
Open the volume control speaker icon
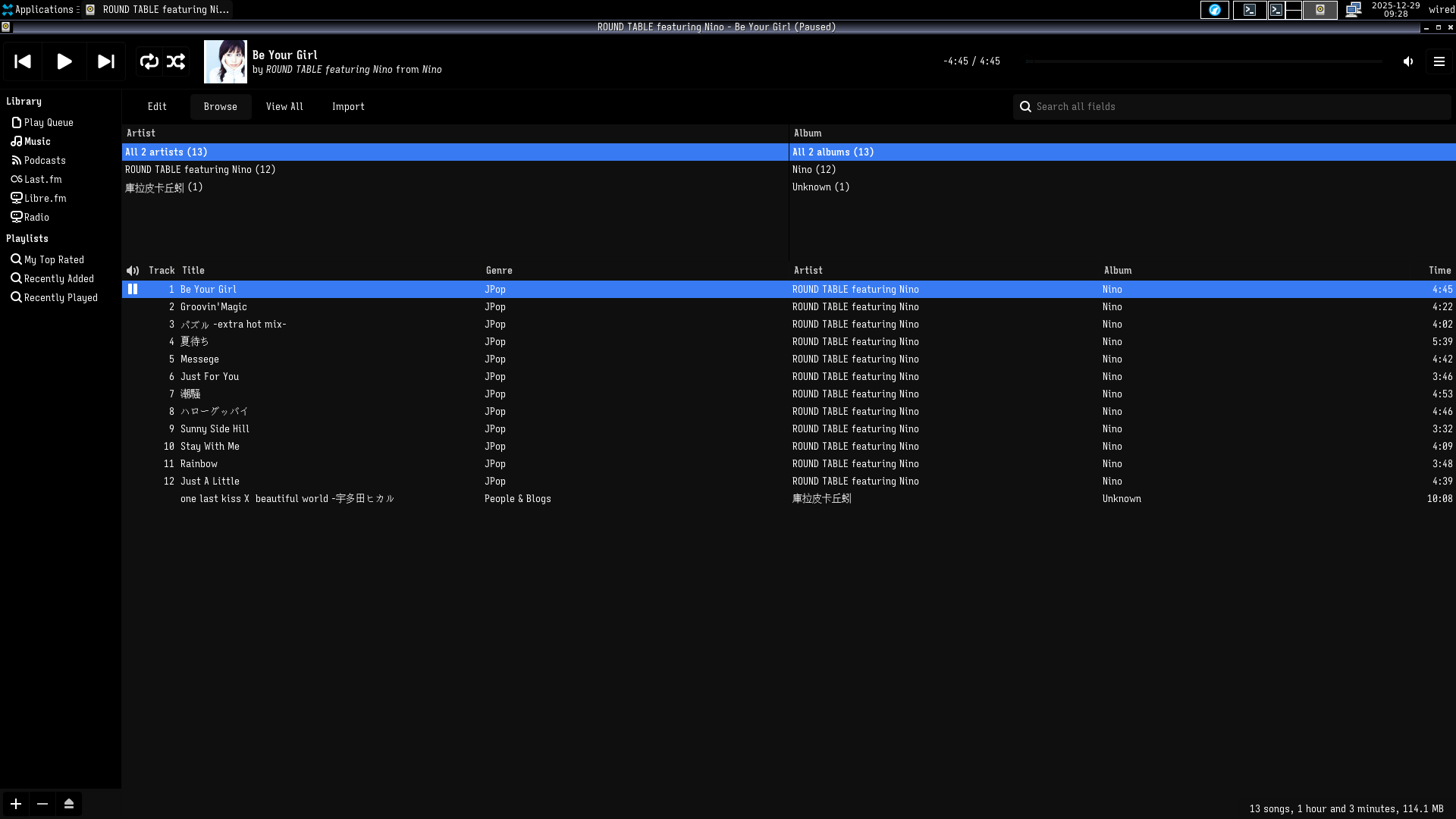(x=1408, y=61)
